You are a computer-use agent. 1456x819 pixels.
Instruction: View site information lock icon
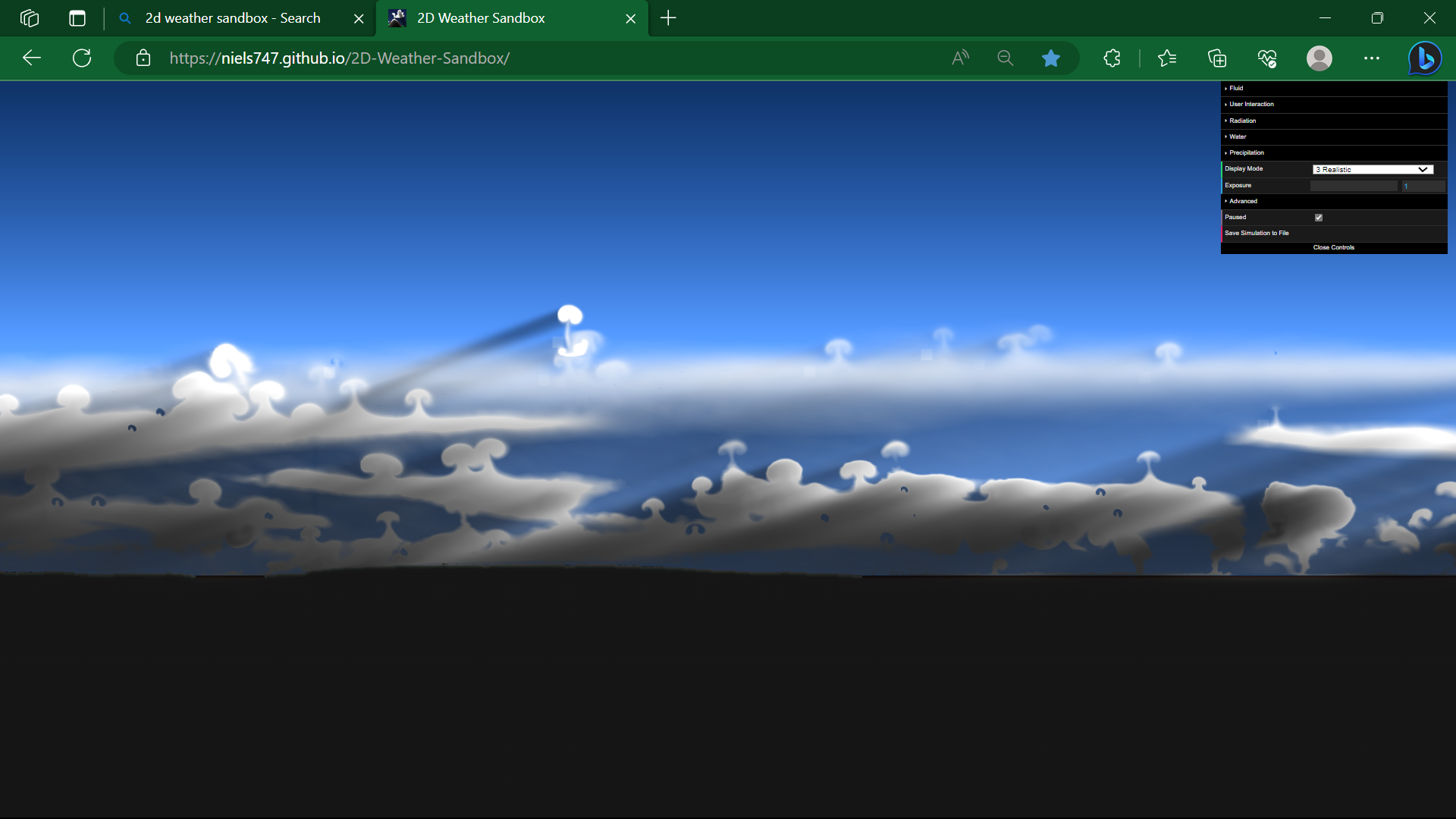coord(143,58)
